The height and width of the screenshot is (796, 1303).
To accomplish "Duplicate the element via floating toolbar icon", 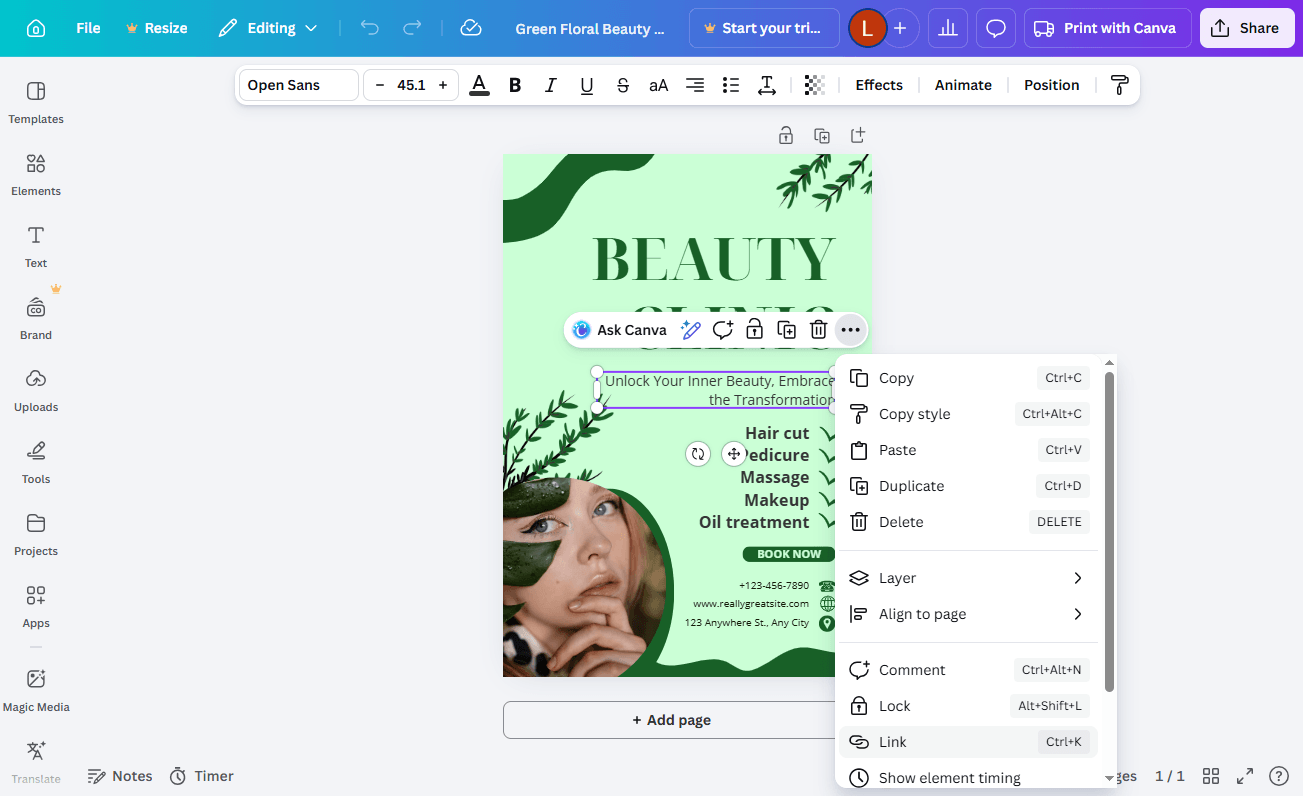I will [x=786, y=329].
